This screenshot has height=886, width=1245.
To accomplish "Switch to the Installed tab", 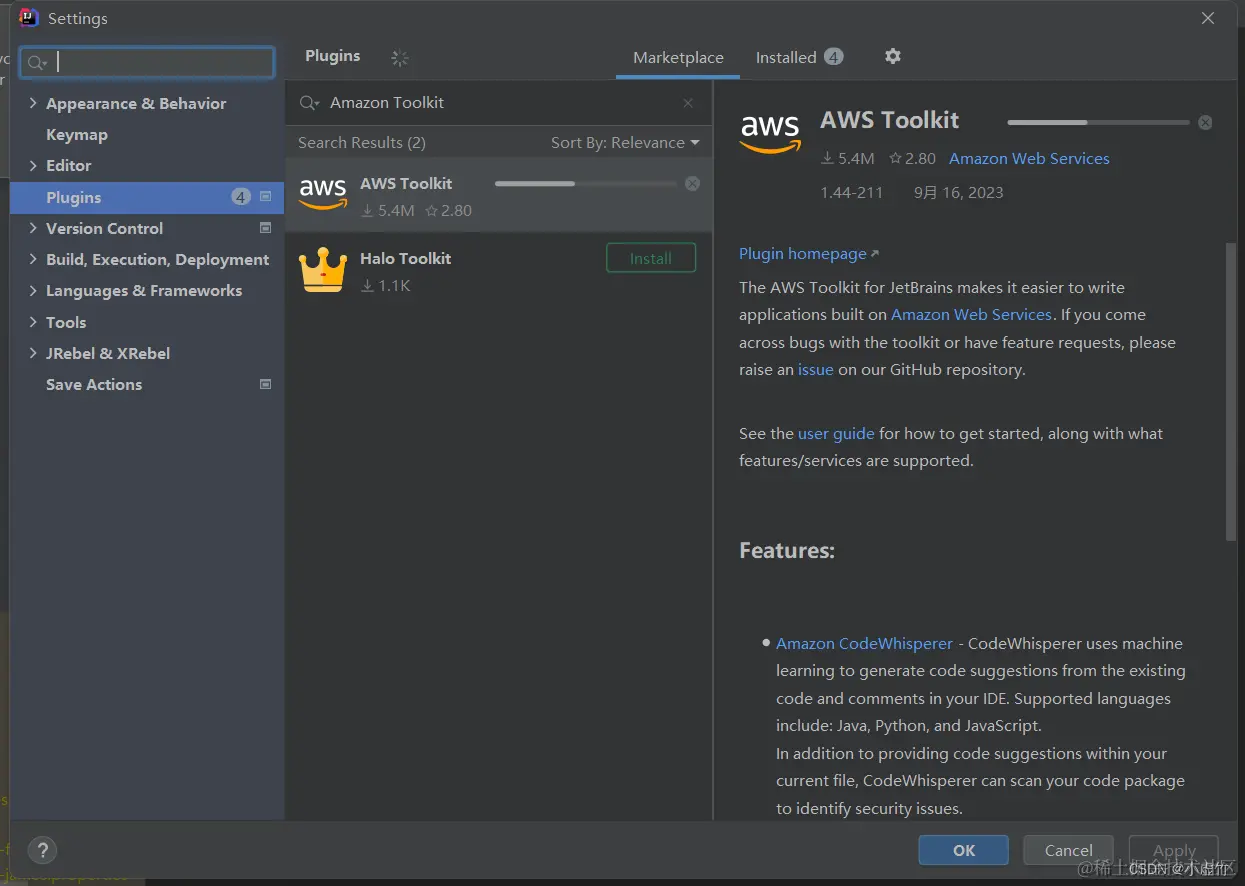I will click(799, 58).
